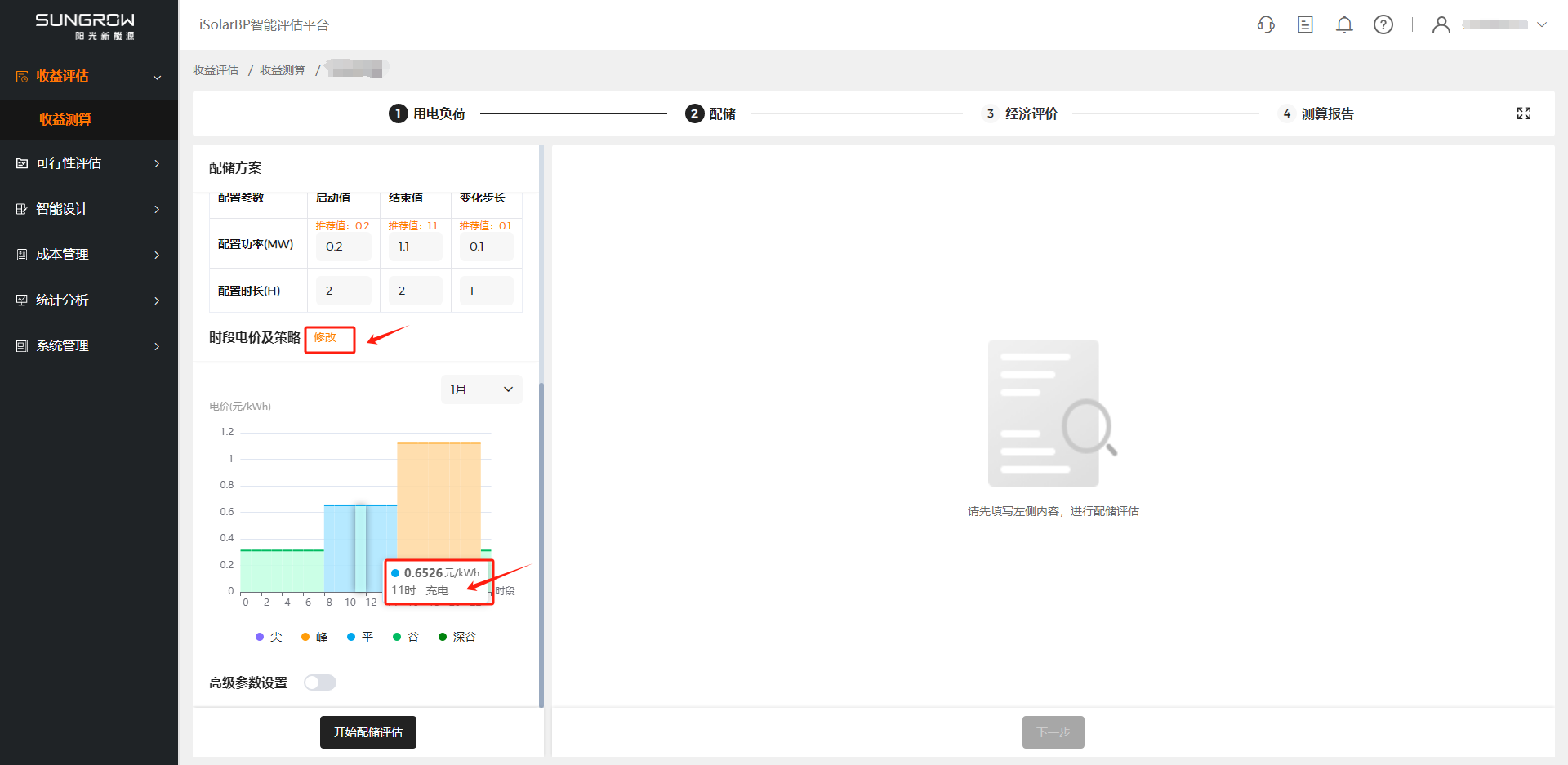Click the 开始配储评估 button
This screenshot has width=1568, height=765.
point(368,732)
